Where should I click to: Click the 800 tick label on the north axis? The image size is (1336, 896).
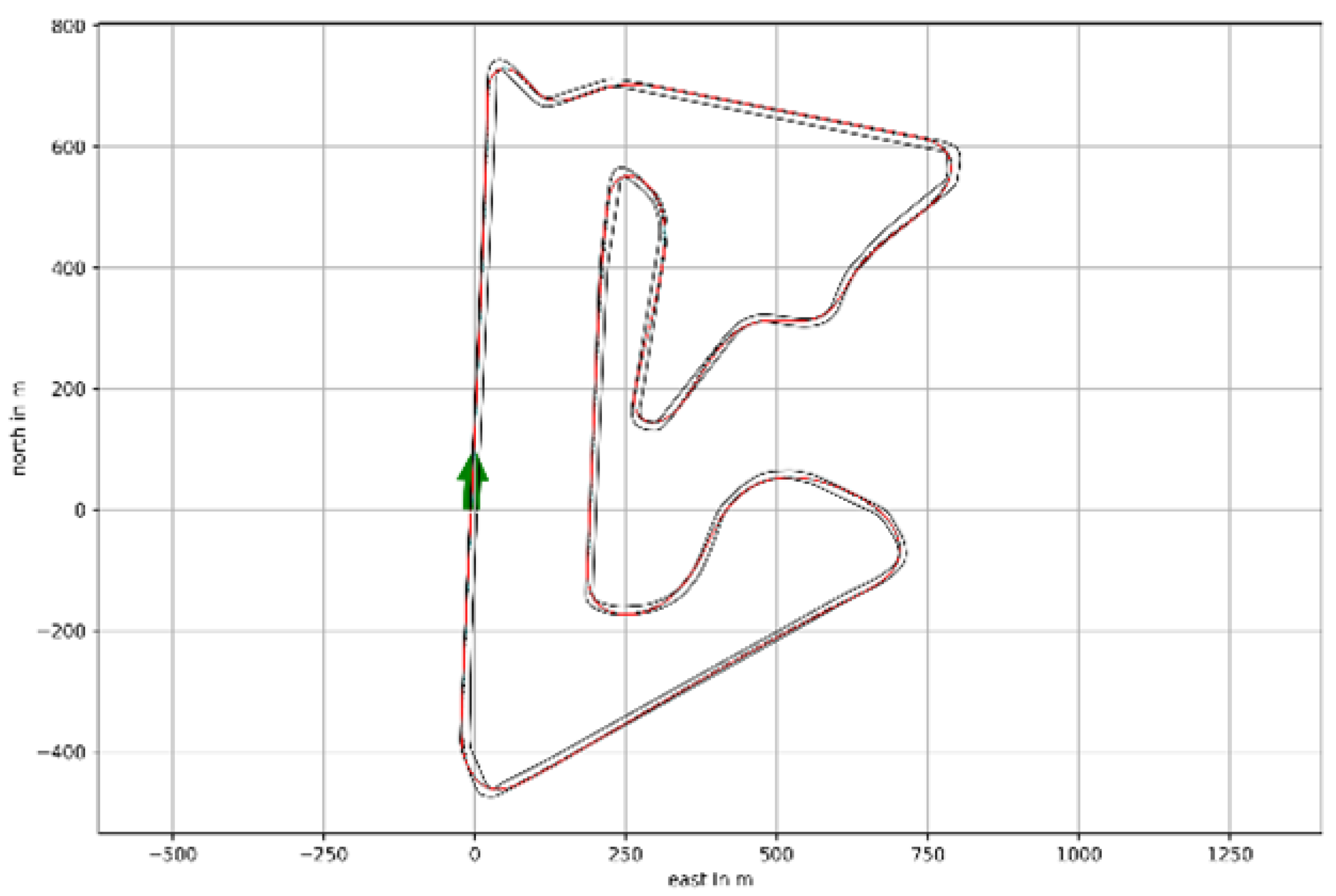68,27
